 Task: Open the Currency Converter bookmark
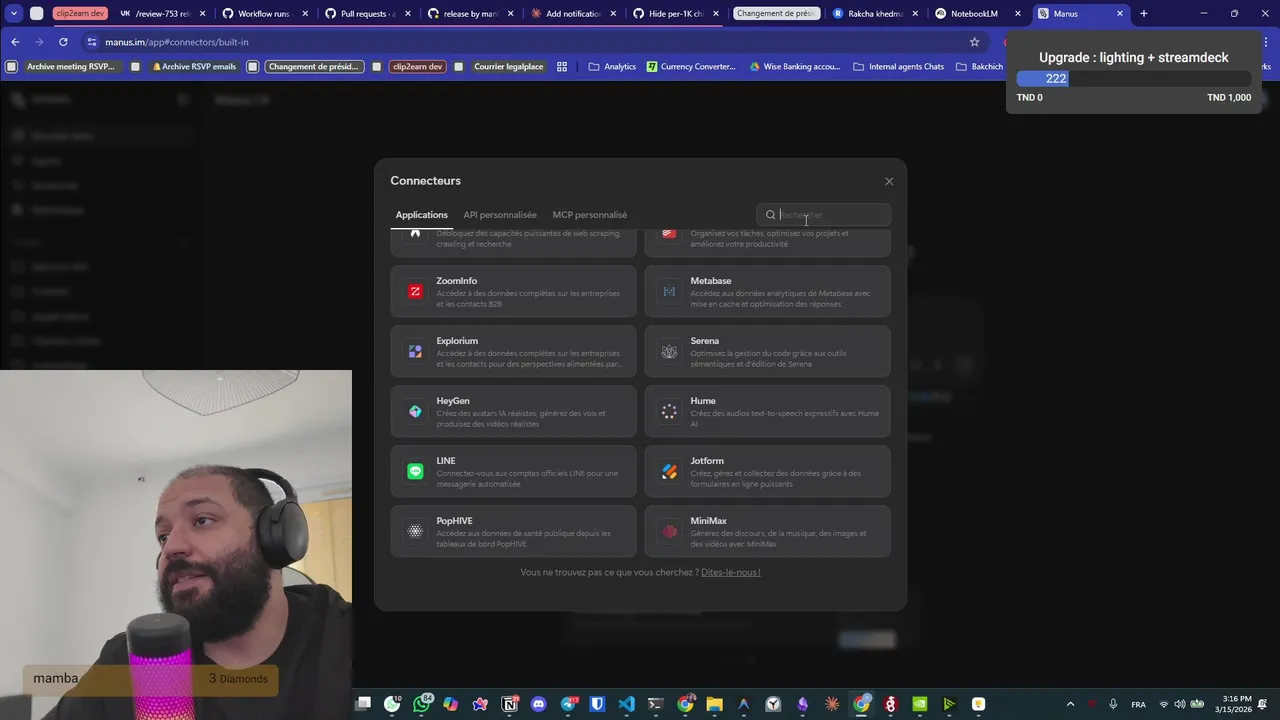pyautogui.click(x=690, y=67)
